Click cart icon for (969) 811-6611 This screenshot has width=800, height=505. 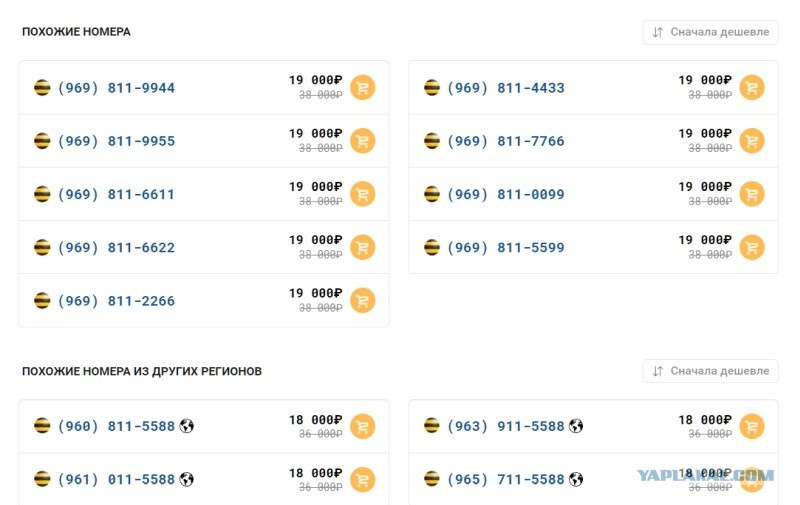pos(362,194)
